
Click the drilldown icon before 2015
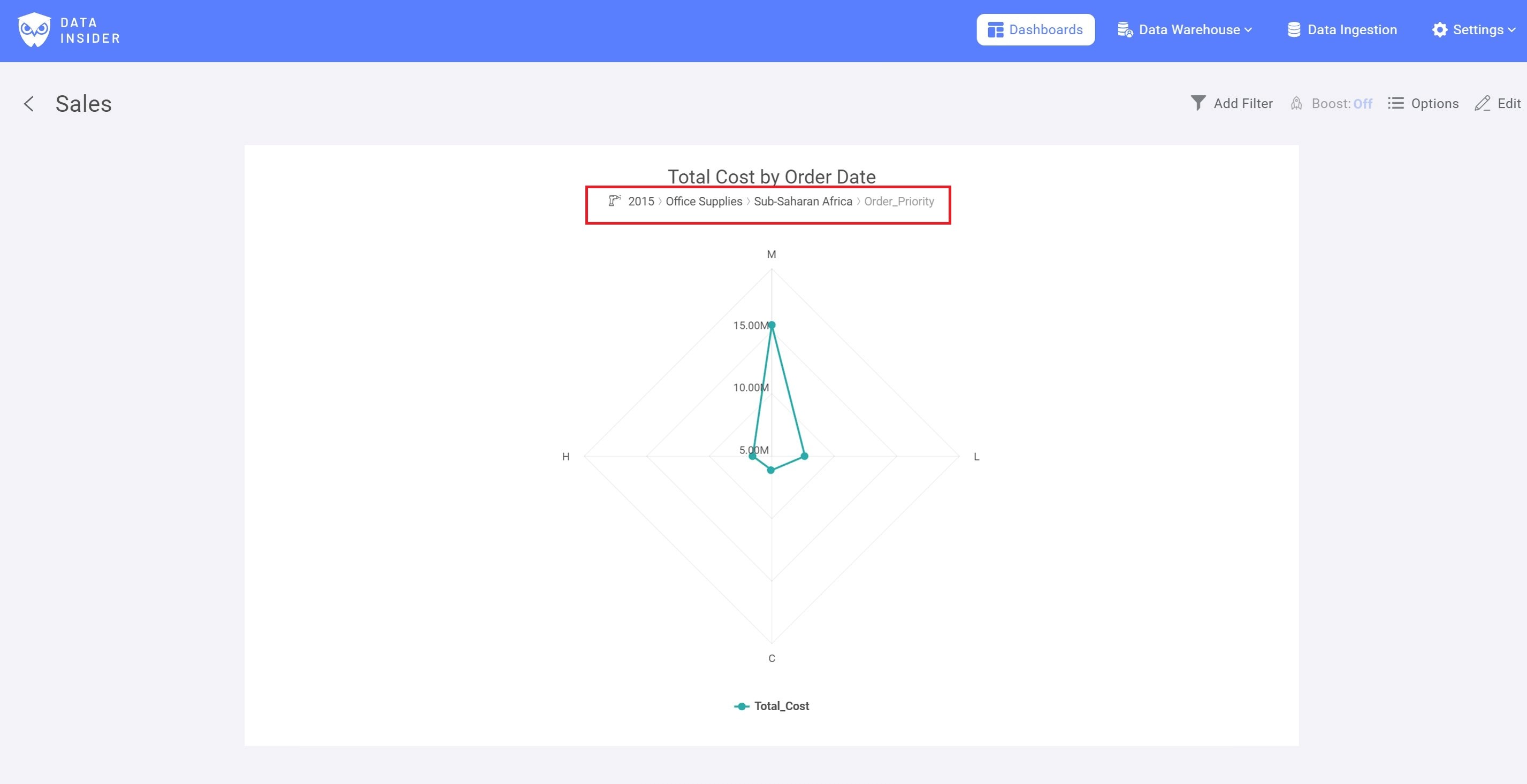pos(614,201)
